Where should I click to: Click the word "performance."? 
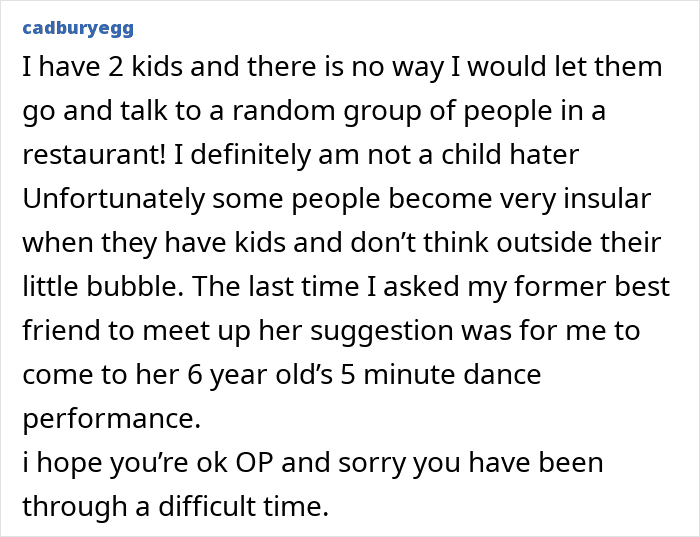click(112, 420)
